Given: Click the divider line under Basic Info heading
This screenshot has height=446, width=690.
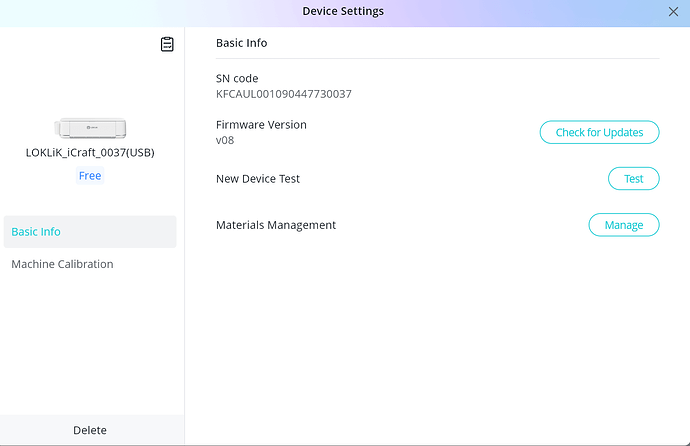Looking at the screenshot, I should (437, 59).
